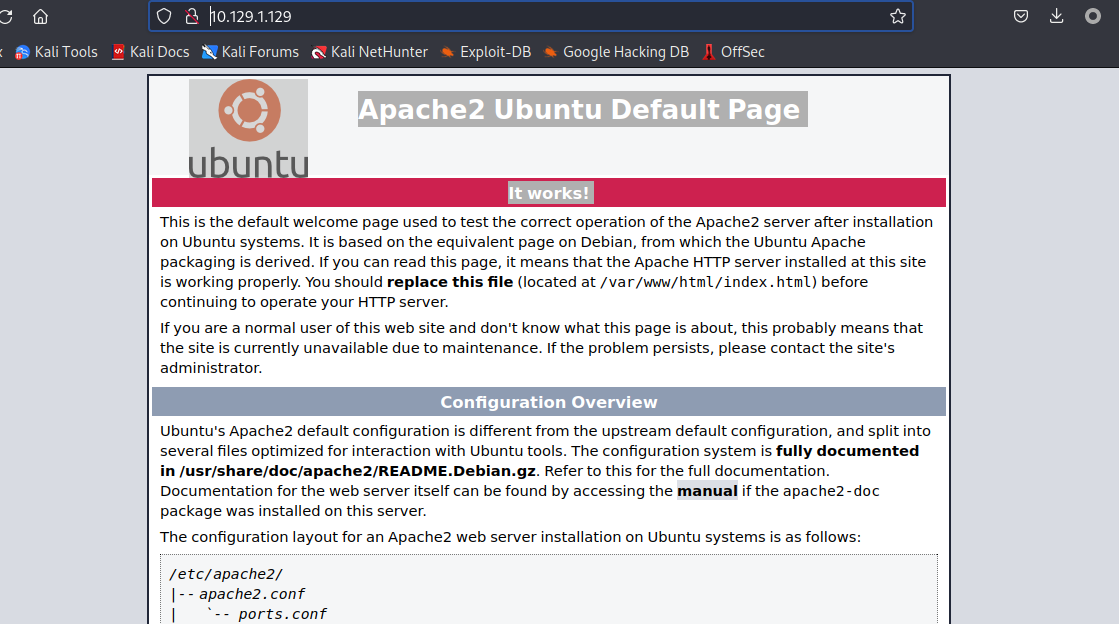Open the Exploit-DB bookmark
This screenshot has height=624, width=1119.
486,52
